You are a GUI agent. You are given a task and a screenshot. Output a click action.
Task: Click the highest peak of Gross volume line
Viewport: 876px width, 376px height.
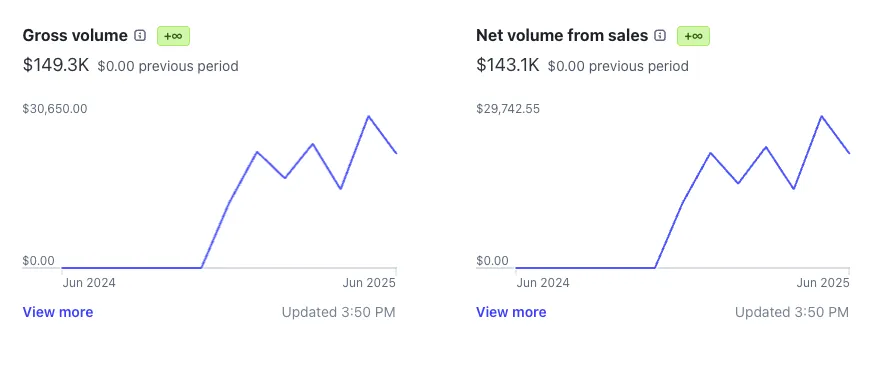coord(368,116)
